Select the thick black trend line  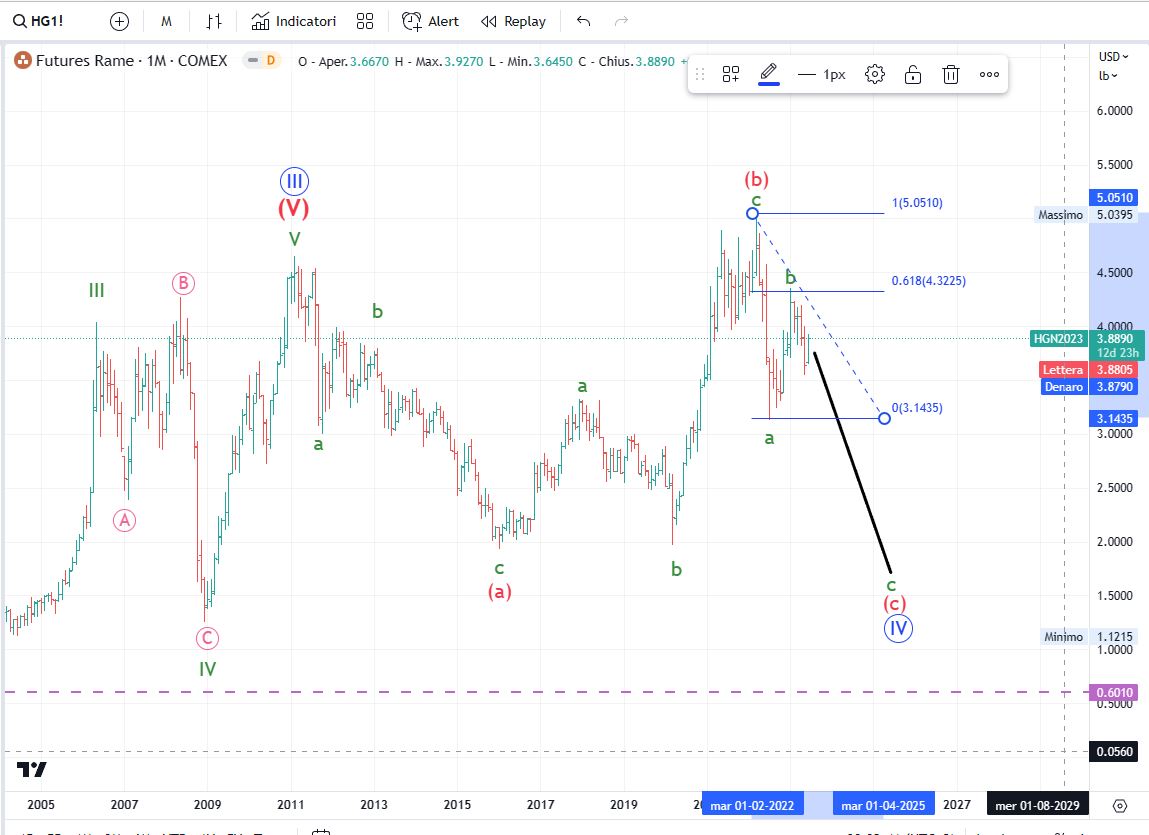[x=852, y=463]
